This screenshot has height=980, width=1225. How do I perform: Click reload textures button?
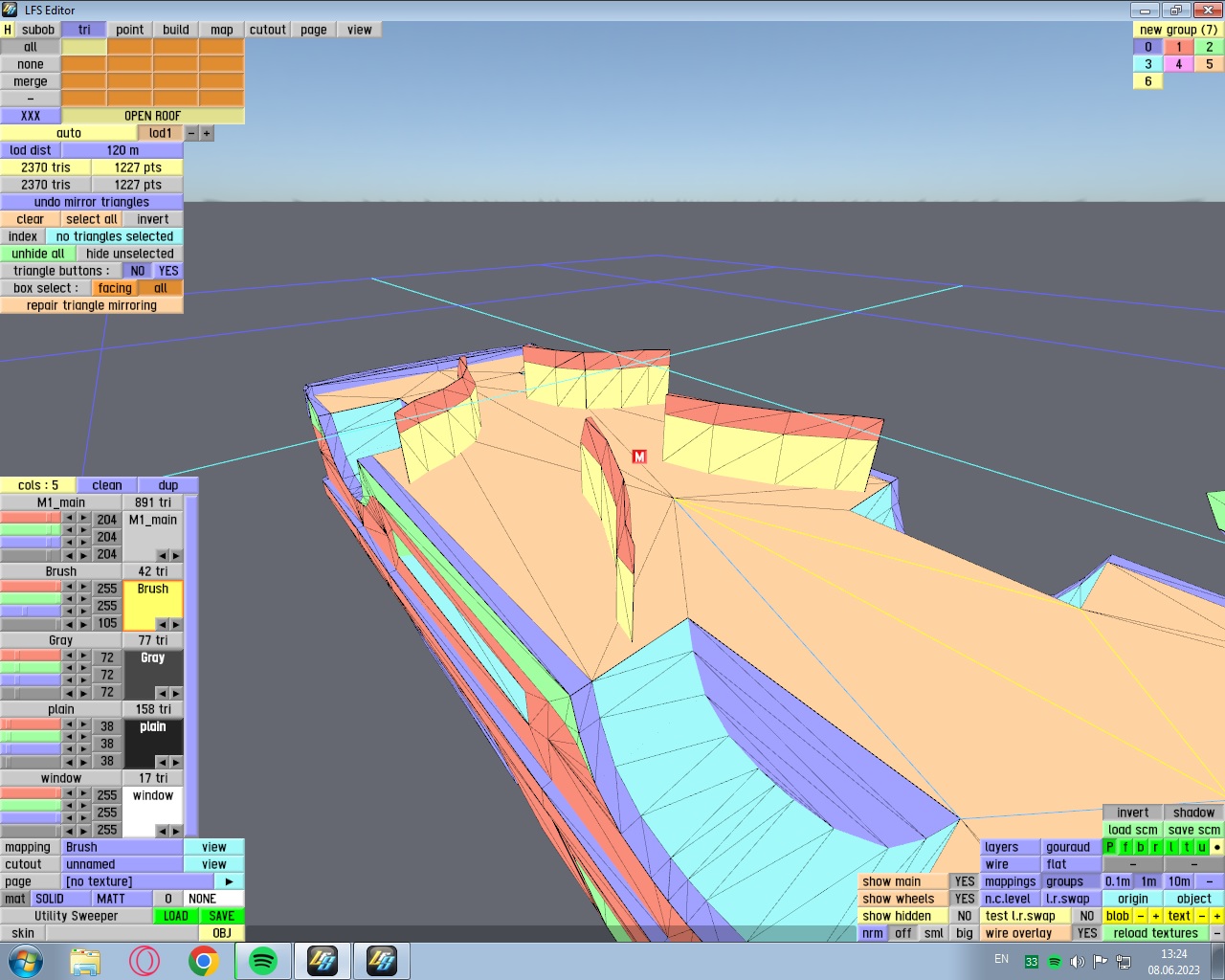(x=1156, y=933)
